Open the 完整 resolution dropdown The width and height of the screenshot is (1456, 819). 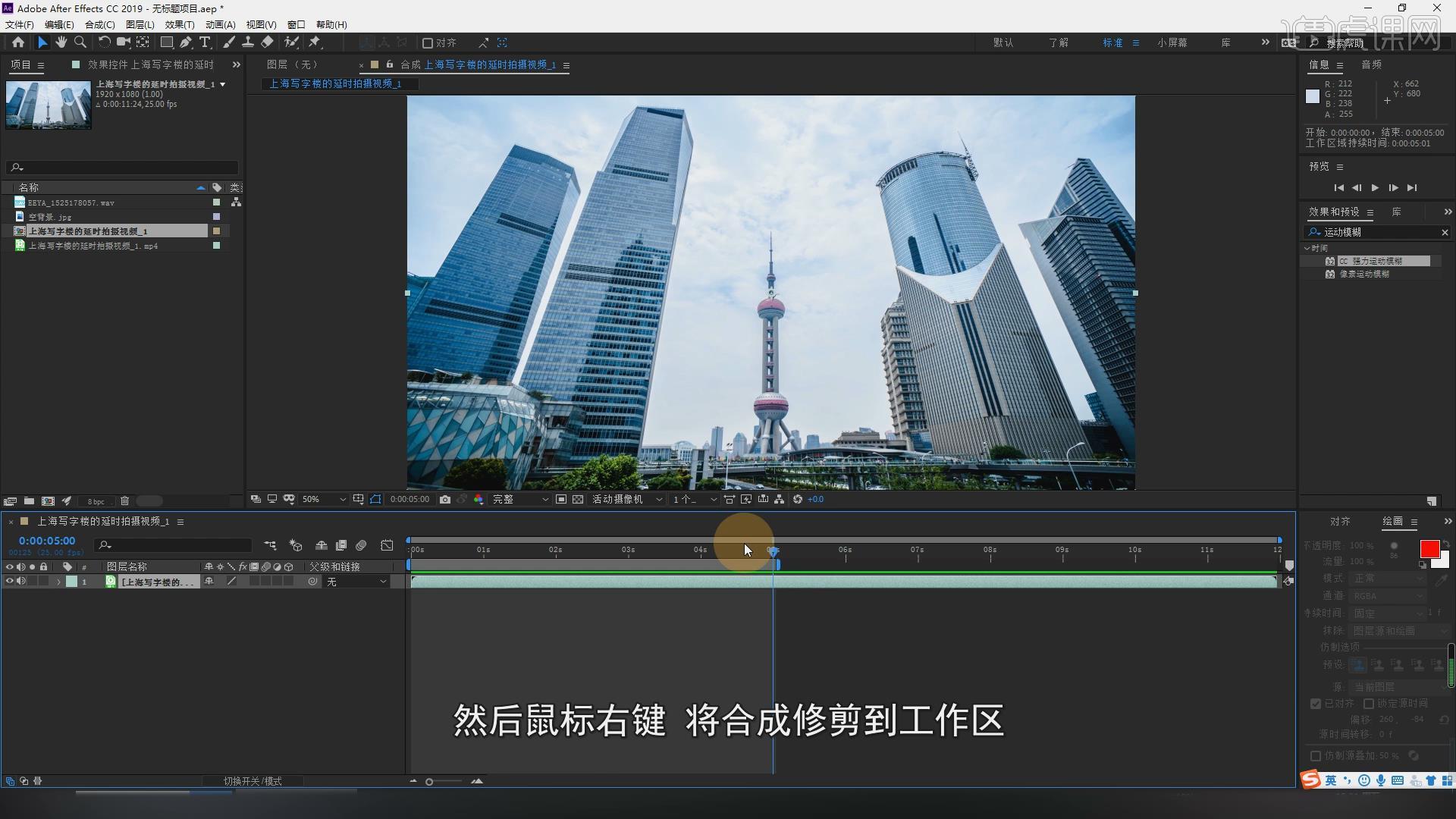(520, 500)
